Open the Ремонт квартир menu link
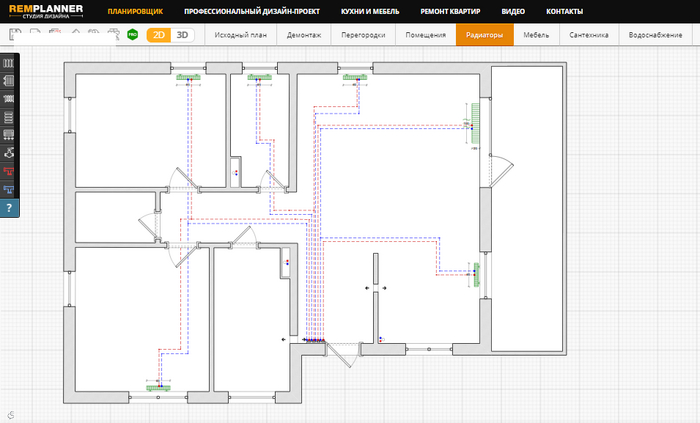Screen dimensions: 700x423 [448, 11]
